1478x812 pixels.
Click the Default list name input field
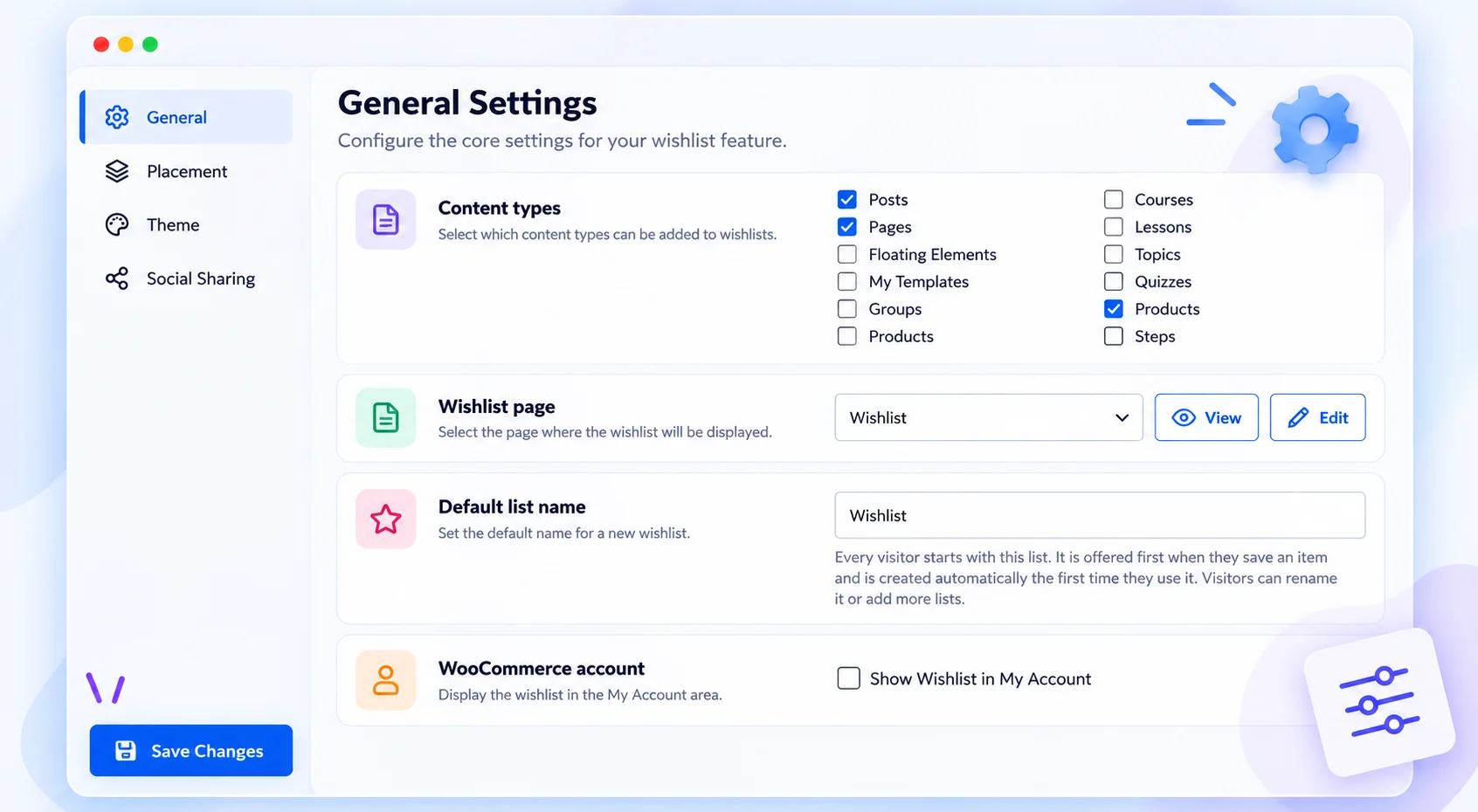coord(1100,515)
